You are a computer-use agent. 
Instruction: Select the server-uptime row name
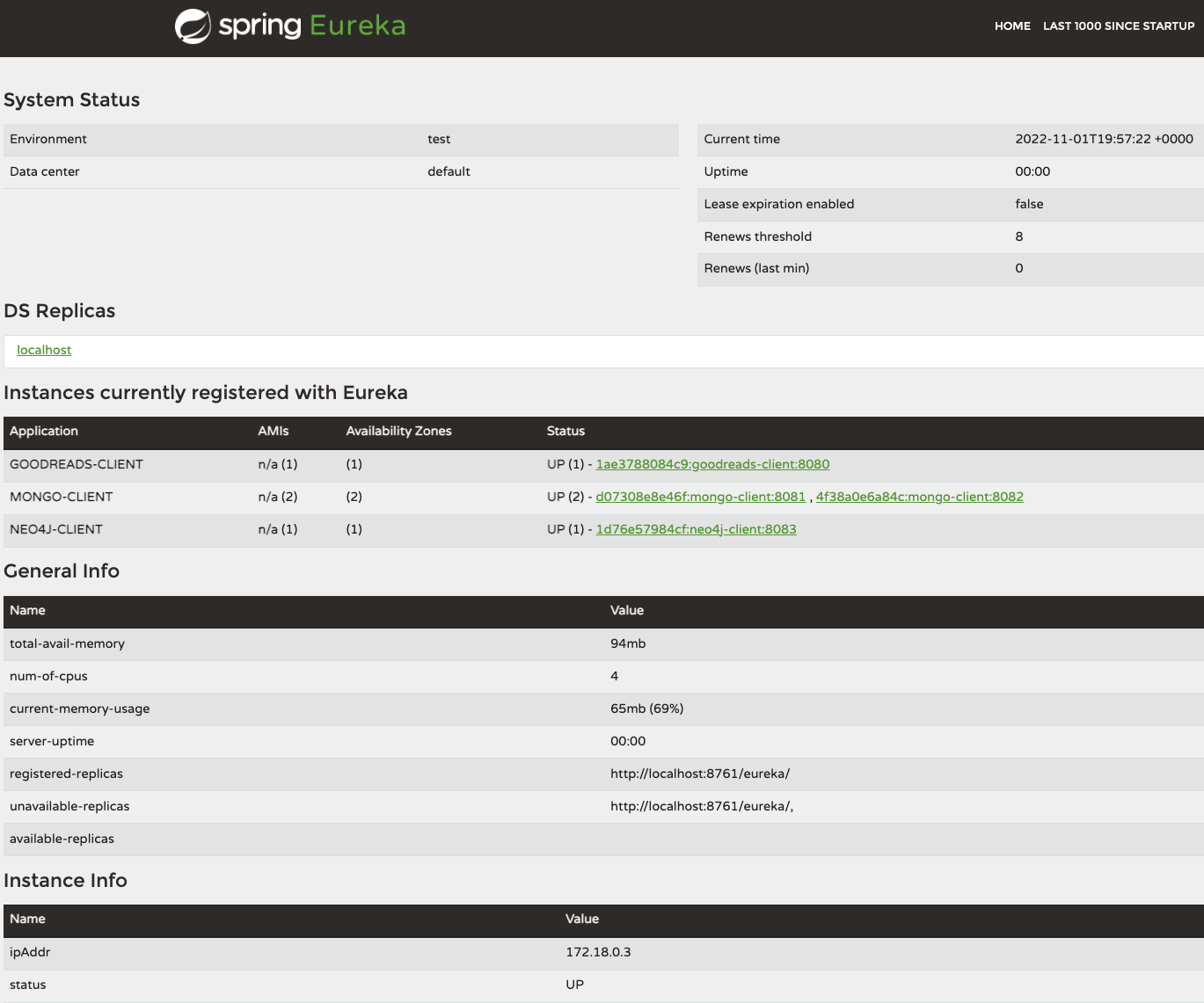52,741
